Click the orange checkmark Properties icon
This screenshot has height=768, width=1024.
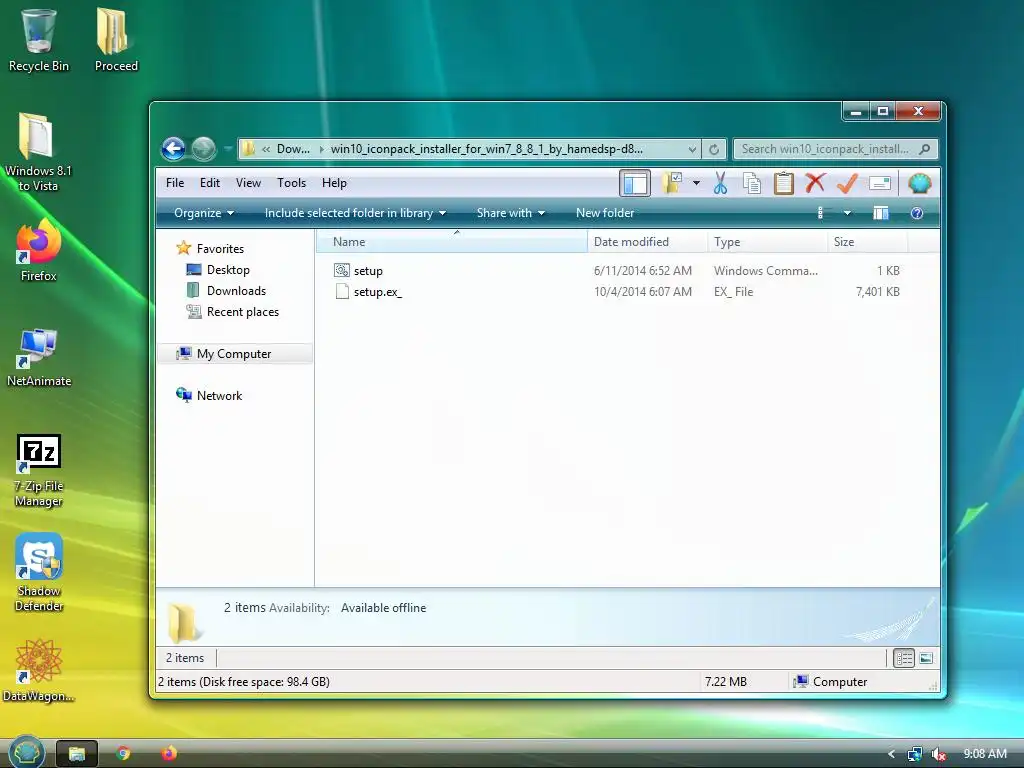coord(847,184)
